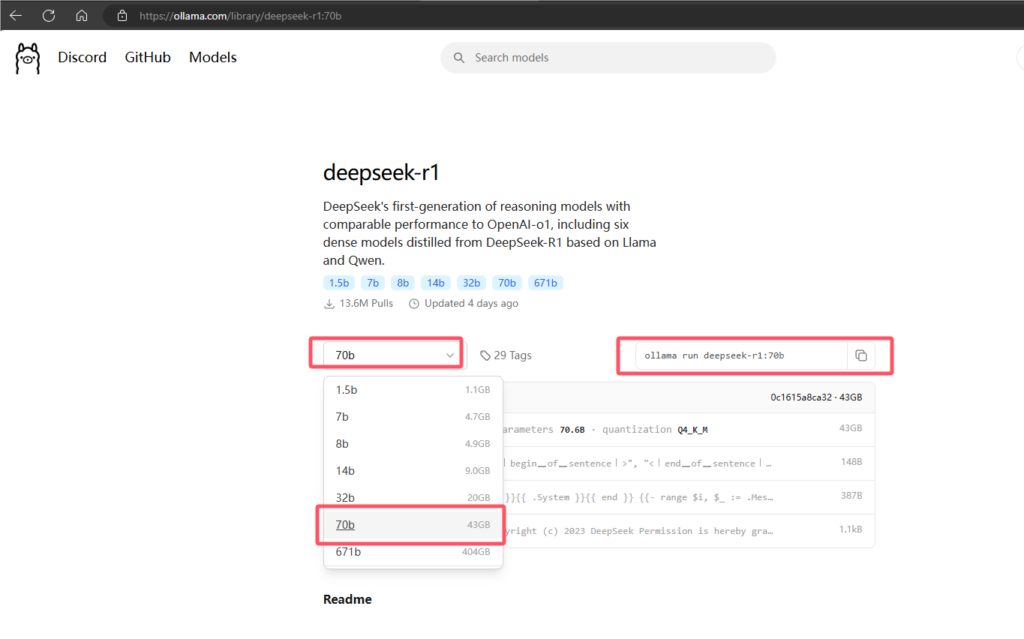Screen dimensions: 1024x639
Task: Click the padlock site info icon
Action: [122, 16]
